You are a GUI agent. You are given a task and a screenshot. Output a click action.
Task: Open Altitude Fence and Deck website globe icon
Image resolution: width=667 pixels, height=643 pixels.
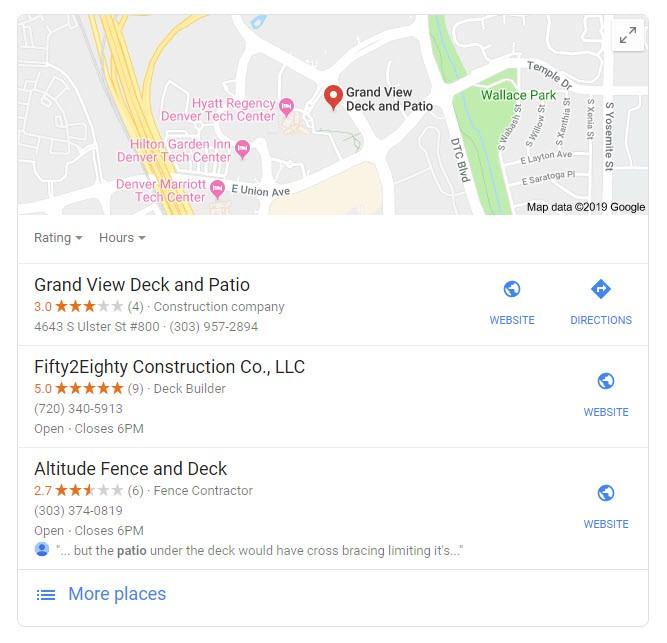tap(606, 493)
